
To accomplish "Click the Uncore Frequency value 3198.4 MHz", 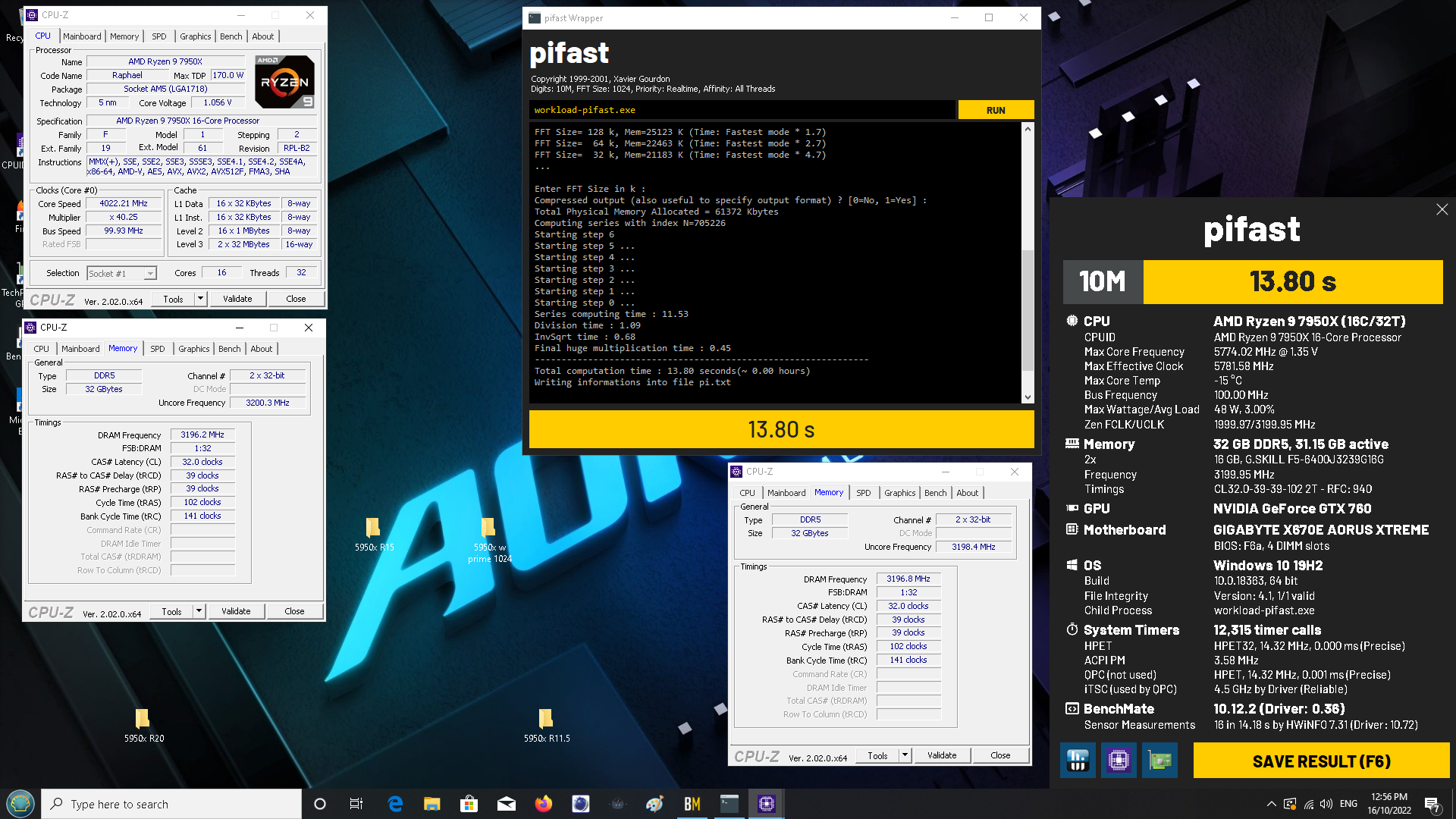I will [x=974, y=547].
